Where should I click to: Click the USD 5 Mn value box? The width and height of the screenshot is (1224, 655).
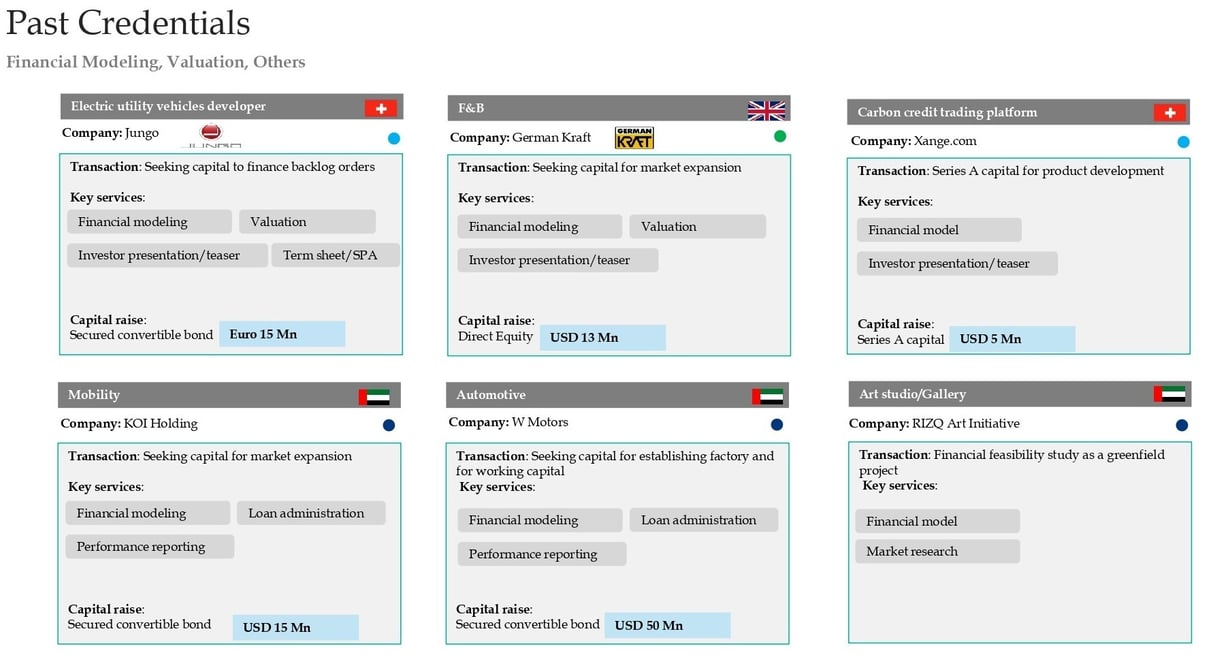click(1012, 339)
